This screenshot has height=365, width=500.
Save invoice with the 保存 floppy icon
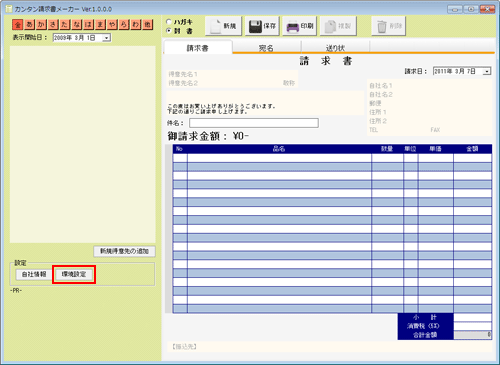pos(262,26)
